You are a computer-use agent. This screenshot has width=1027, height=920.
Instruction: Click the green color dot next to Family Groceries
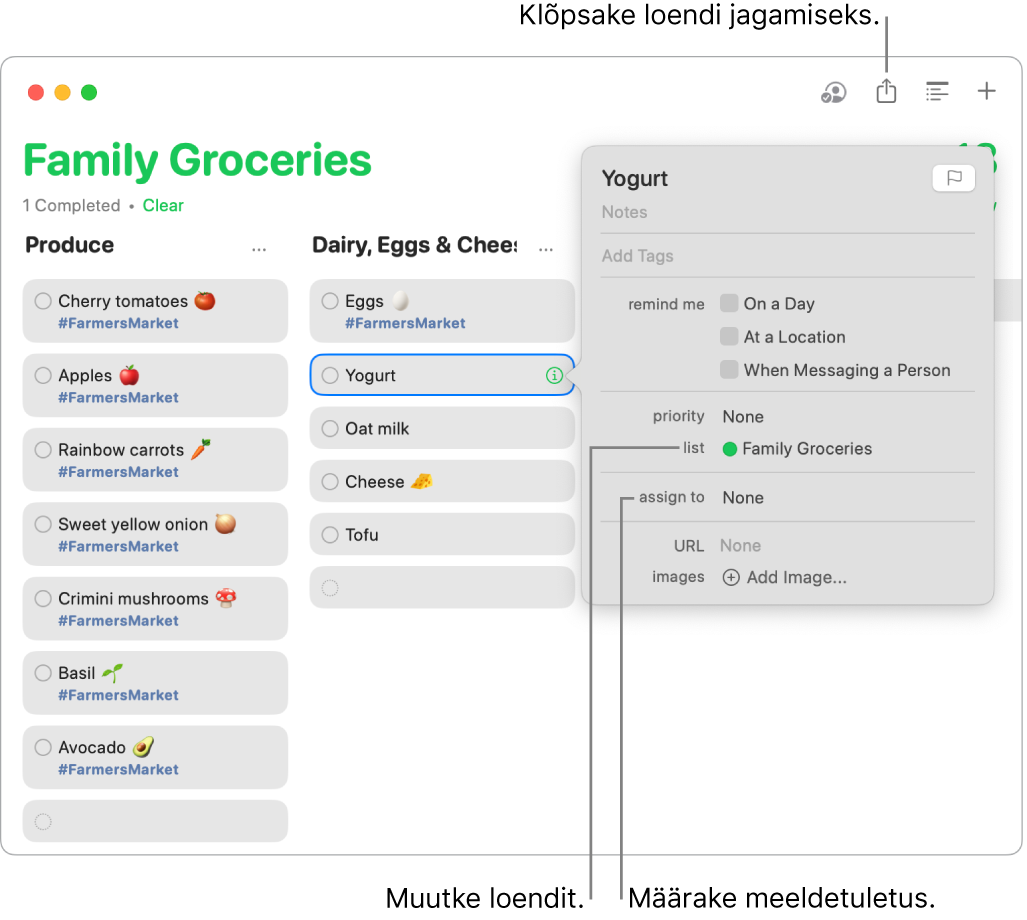[729, 448]
